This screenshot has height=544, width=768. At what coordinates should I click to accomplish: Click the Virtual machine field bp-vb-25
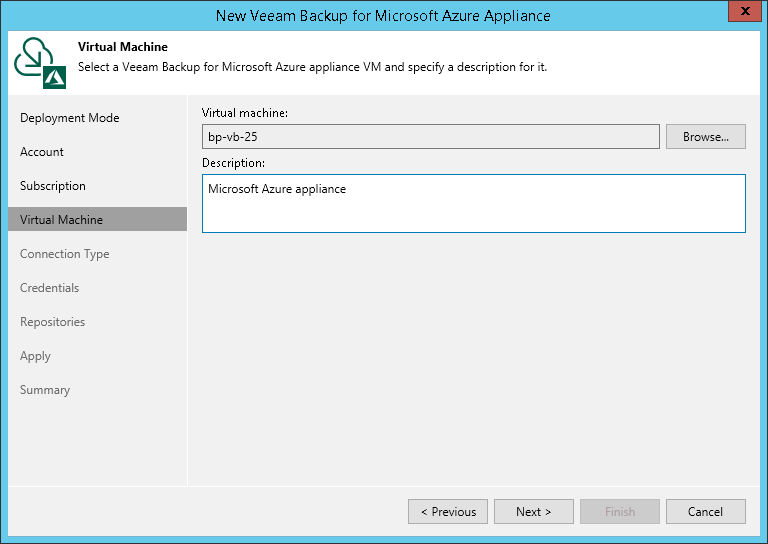pos(431,137)
